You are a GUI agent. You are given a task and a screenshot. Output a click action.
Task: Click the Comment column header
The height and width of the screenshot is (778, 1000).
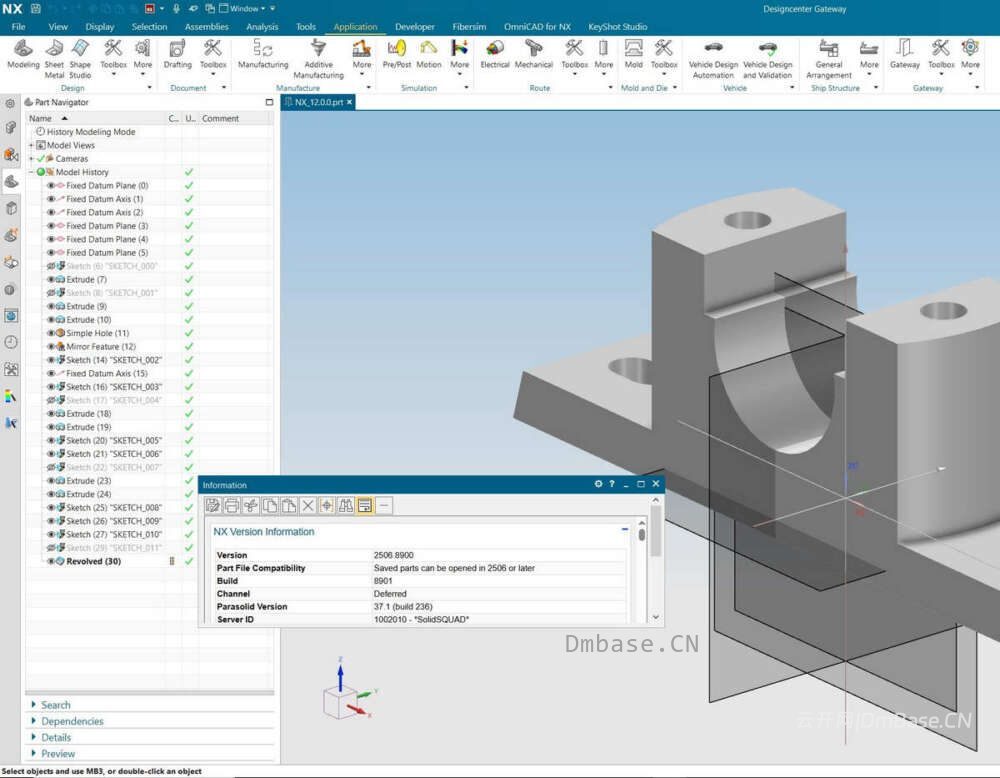236,119
